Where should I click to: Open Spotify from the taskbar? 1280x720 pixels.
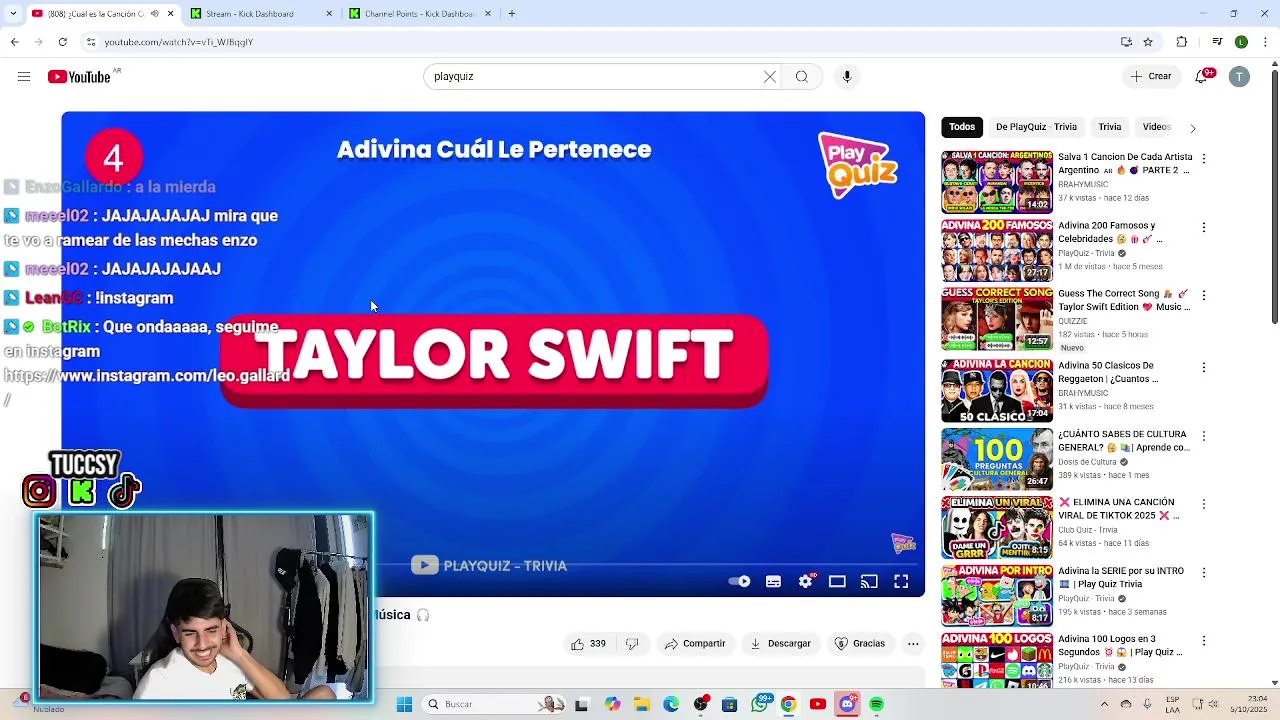pos(877,704)
